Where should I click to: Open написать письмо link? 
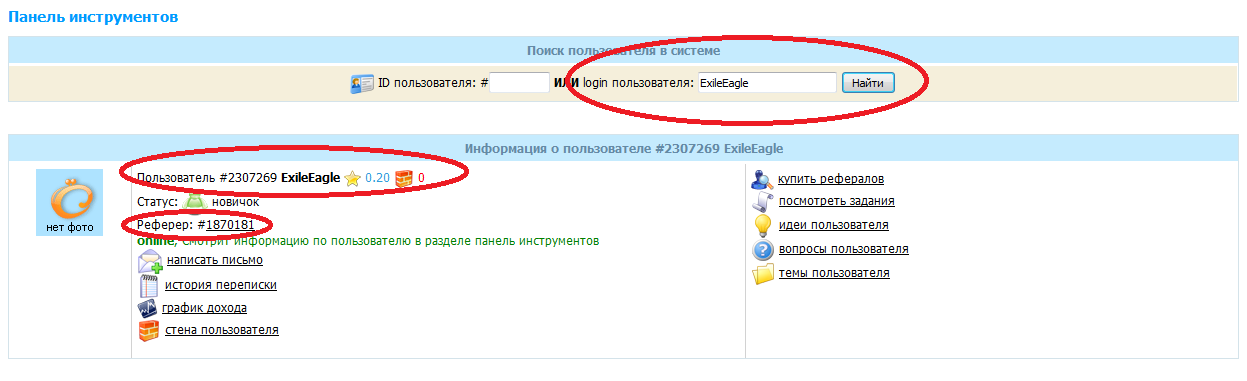(x=215, y=260)
